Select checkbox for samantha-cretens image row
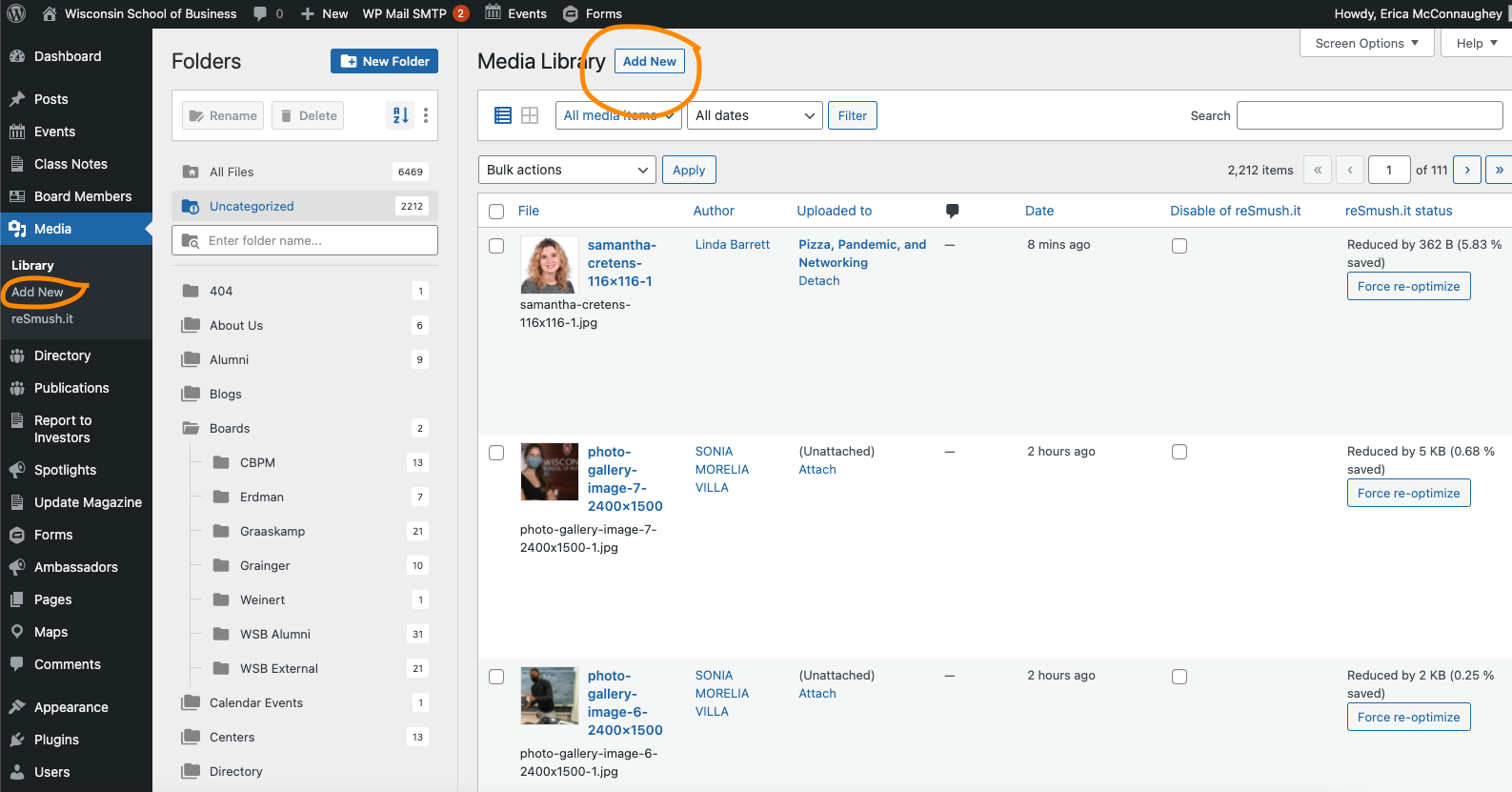 496,246
